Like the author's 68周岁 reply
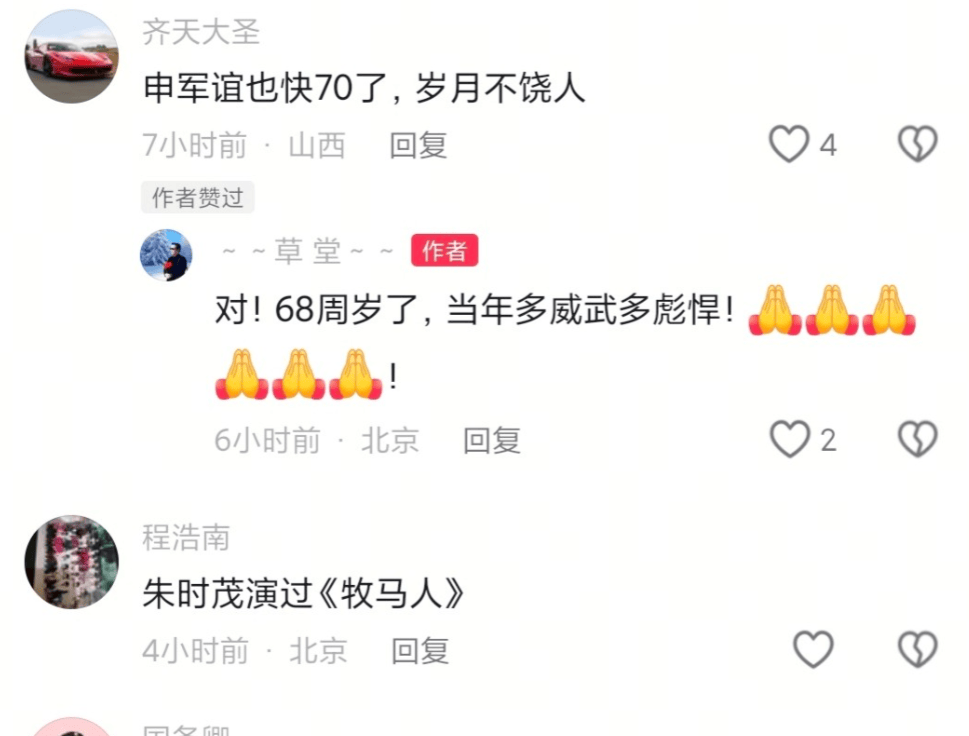 pos(789,439)
